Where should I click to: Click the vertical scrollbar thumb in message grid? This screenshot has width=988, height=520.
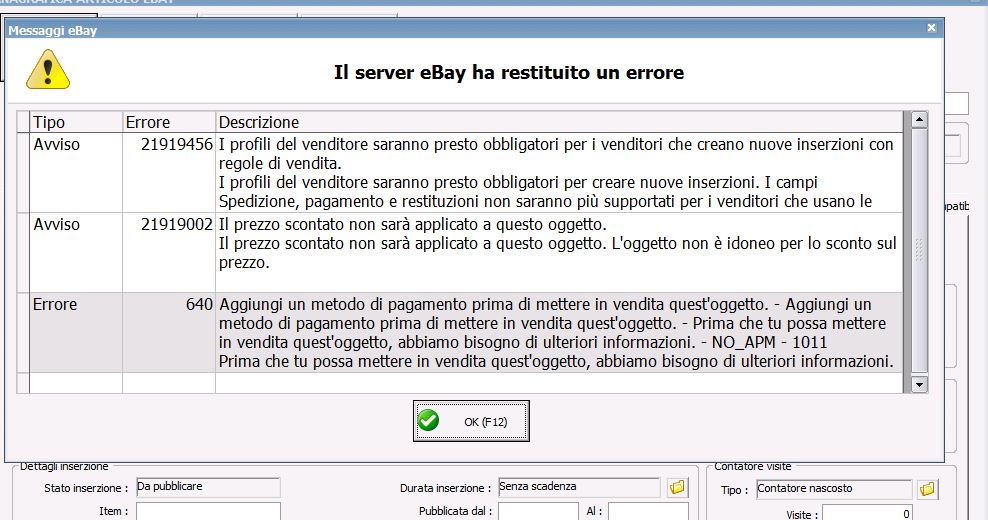[919, 250]
